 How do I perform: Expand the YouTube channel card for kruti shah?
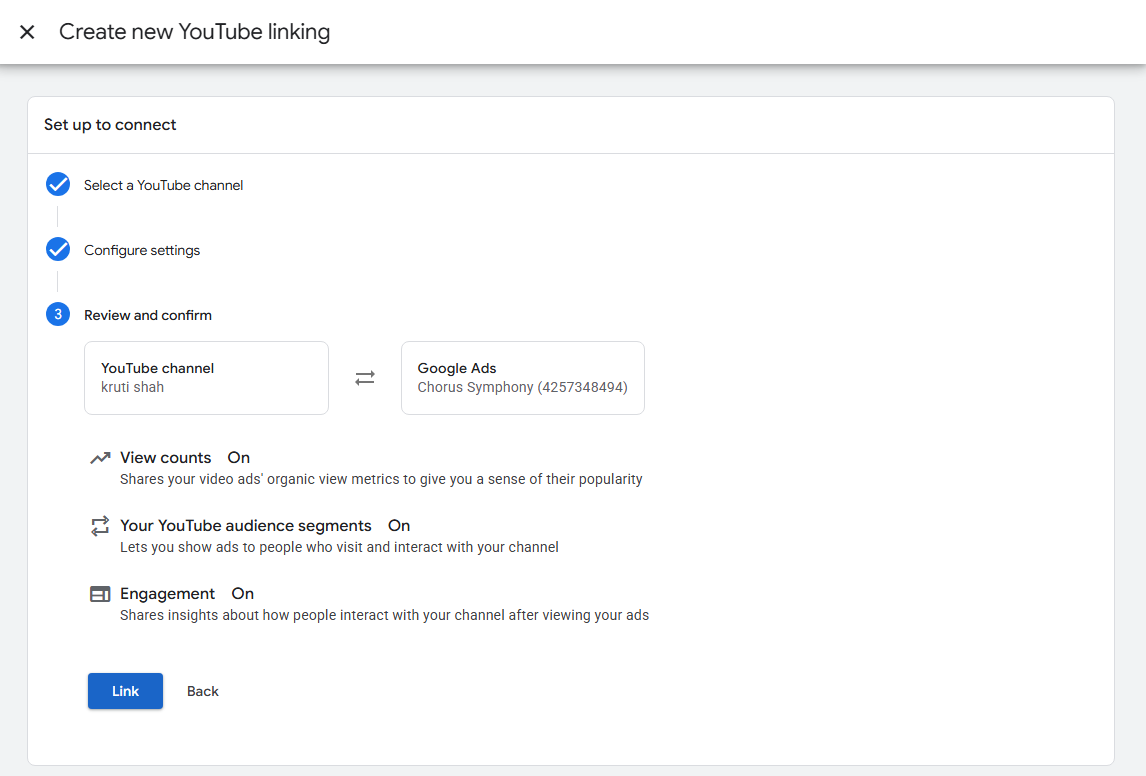pyautogui.click(x=206, y=378)
